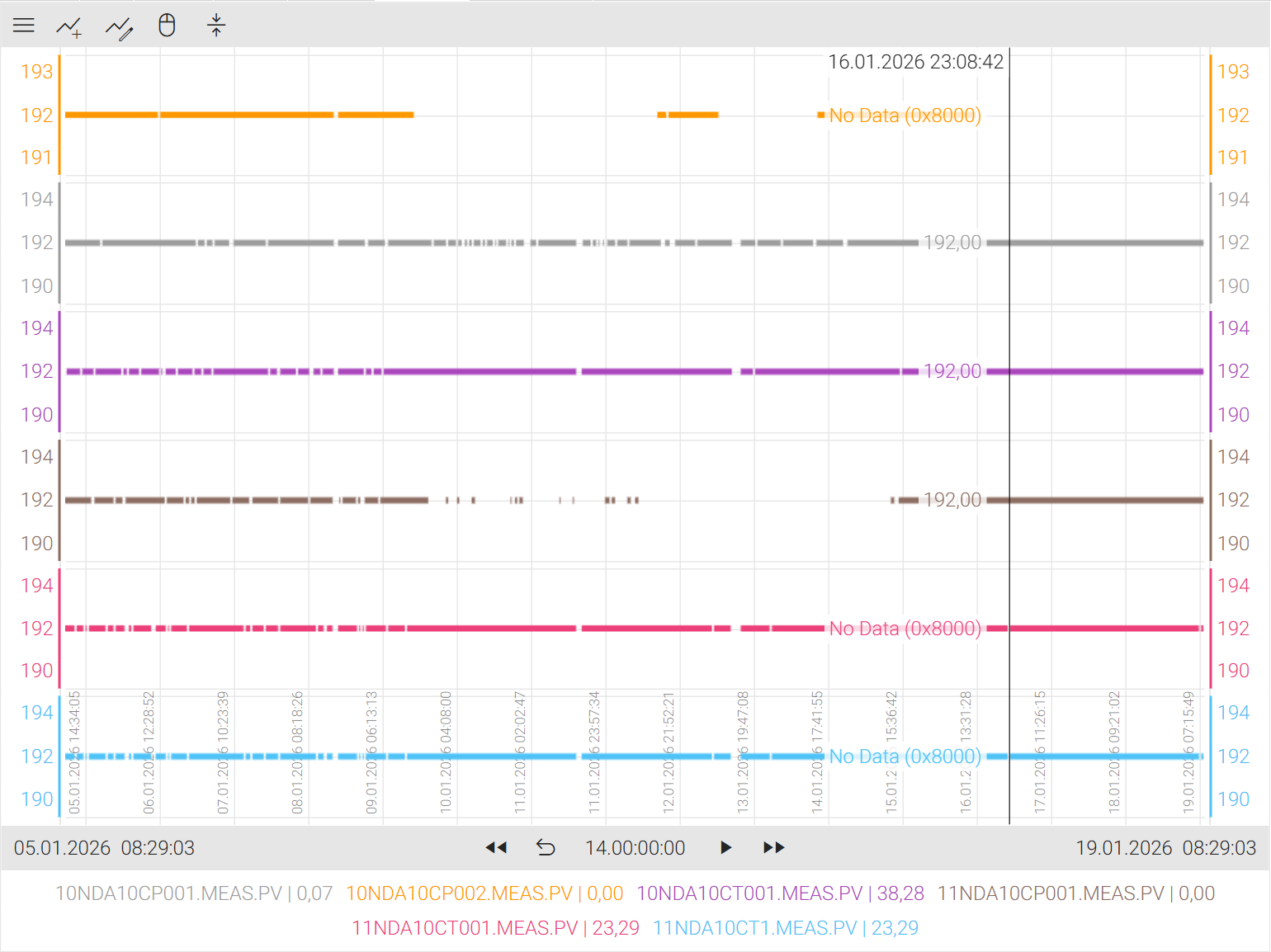Select the blue 11NDA10CT1.MEAS.PV legend item

tap(785, 928)
